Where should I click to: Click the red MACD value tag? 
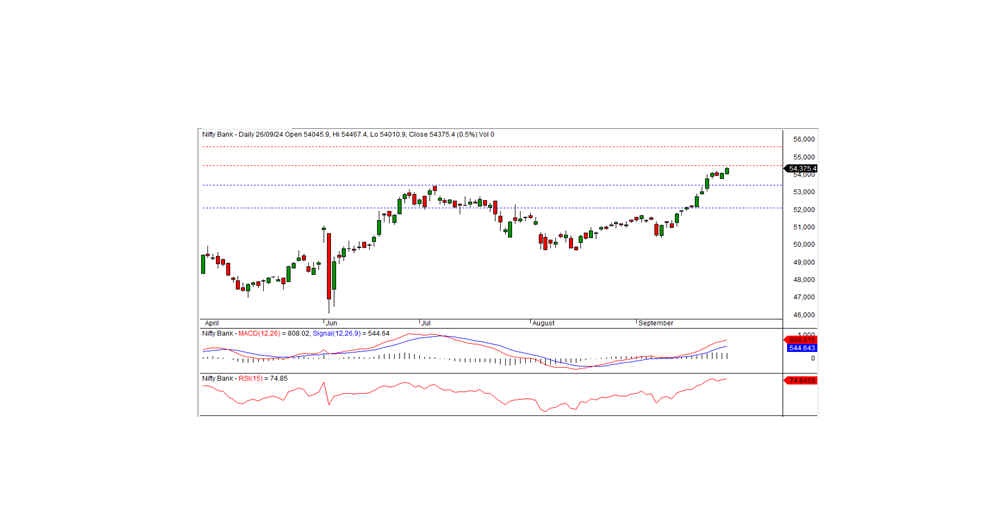802,340
